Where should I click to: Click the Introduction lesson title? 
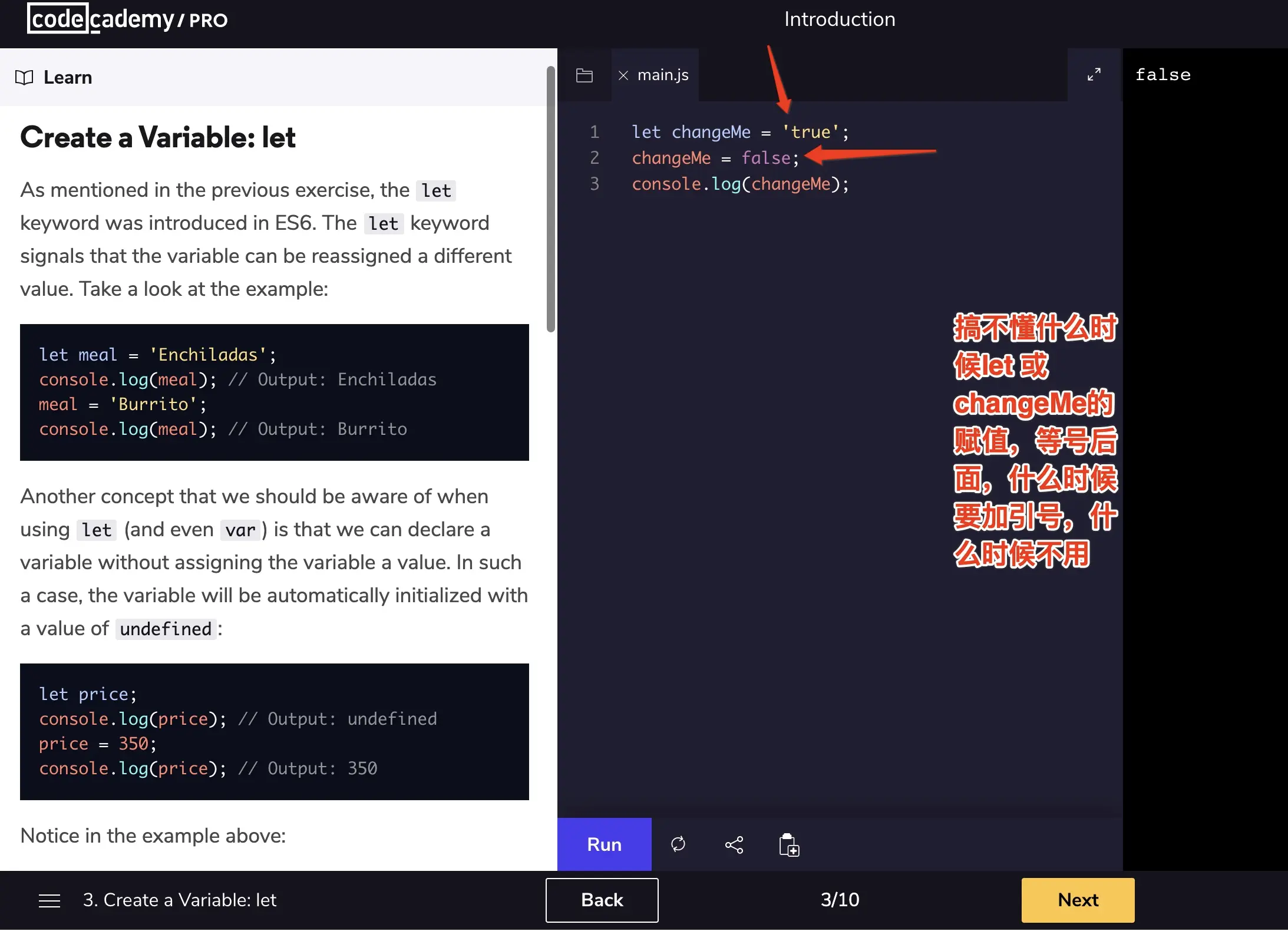(839, 19)
